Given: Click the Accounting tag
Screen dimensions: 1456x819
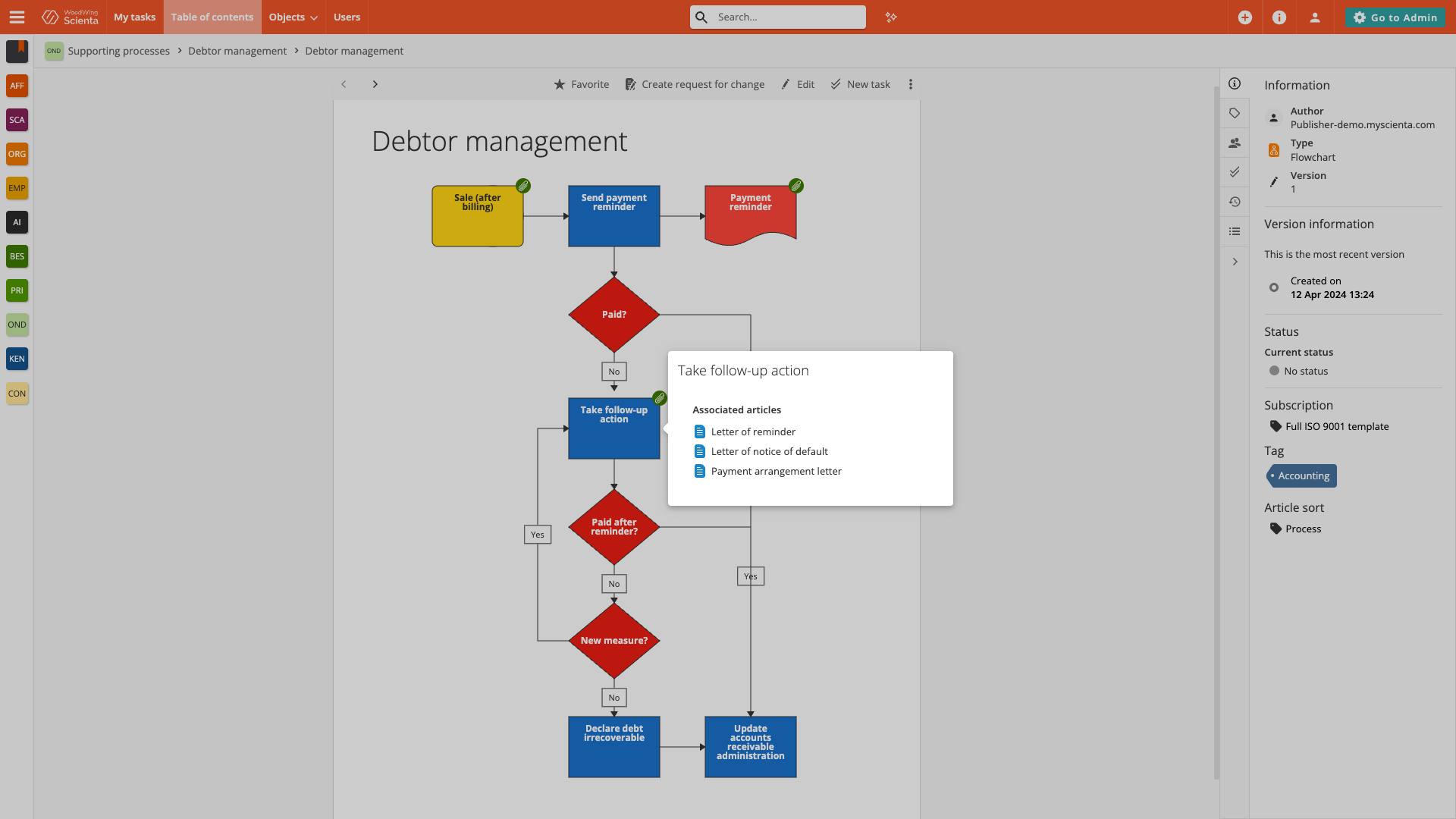Looking at the screenshot, I should click(x=1301, y=475).
